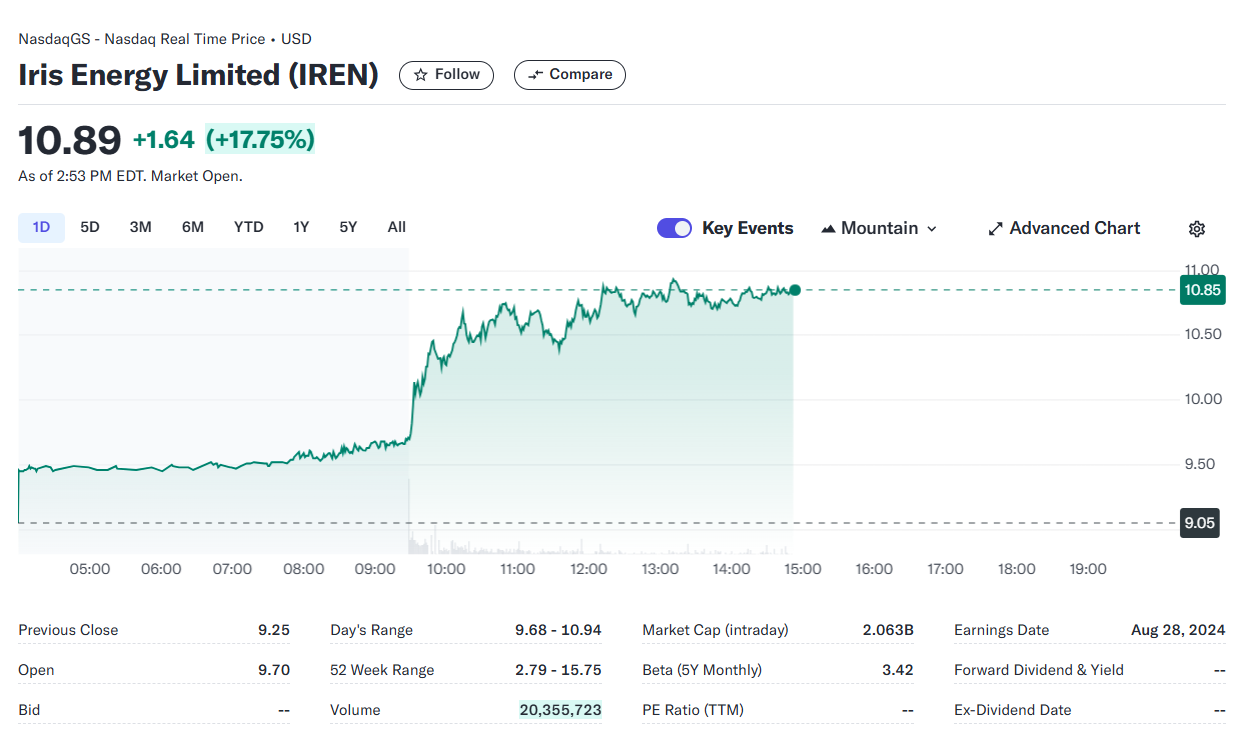This screenshot has height=731, width=1246.
Task: Select the 1Y time range
Action: [301, 227]
